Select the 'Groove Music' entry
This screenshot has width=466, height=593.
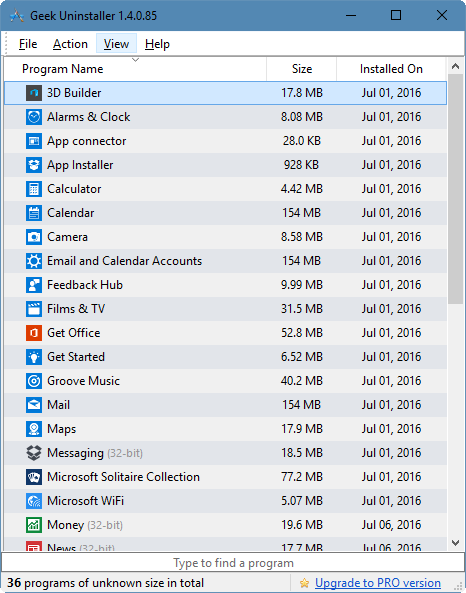click(x=83, y=381)
